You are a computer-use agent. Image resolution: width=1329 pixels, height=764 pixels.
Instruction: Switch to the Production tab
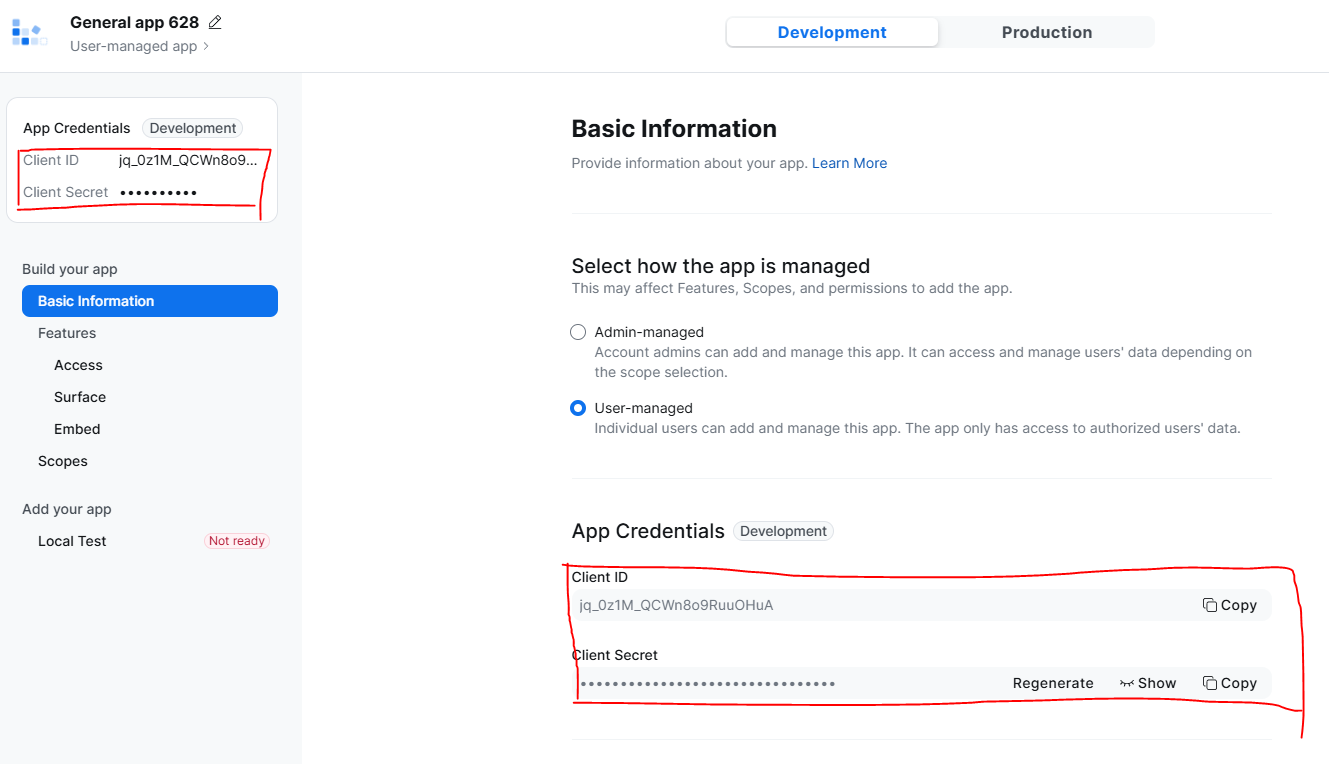1047,32
